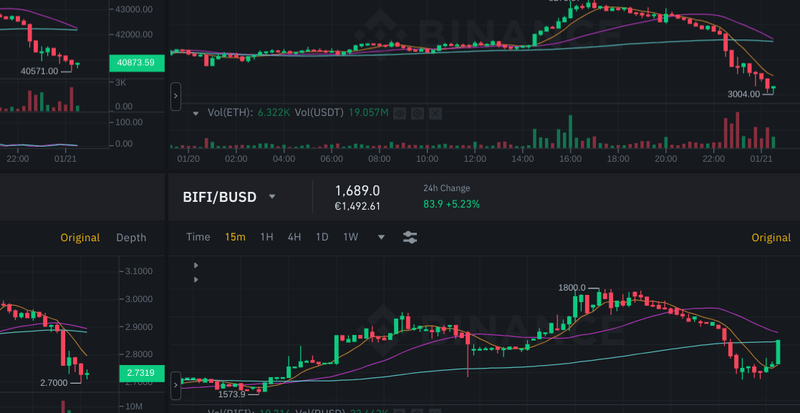
Task: Open chart technical indicator settings icon
Action: pos(410,237)
